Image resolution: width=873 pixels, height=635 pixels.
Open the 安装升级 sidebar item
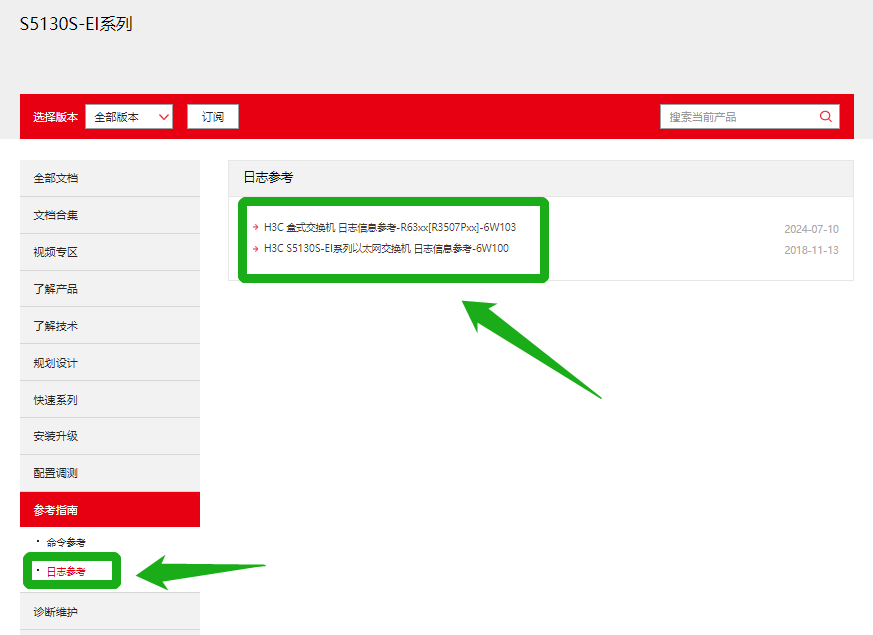coord(110,436)
